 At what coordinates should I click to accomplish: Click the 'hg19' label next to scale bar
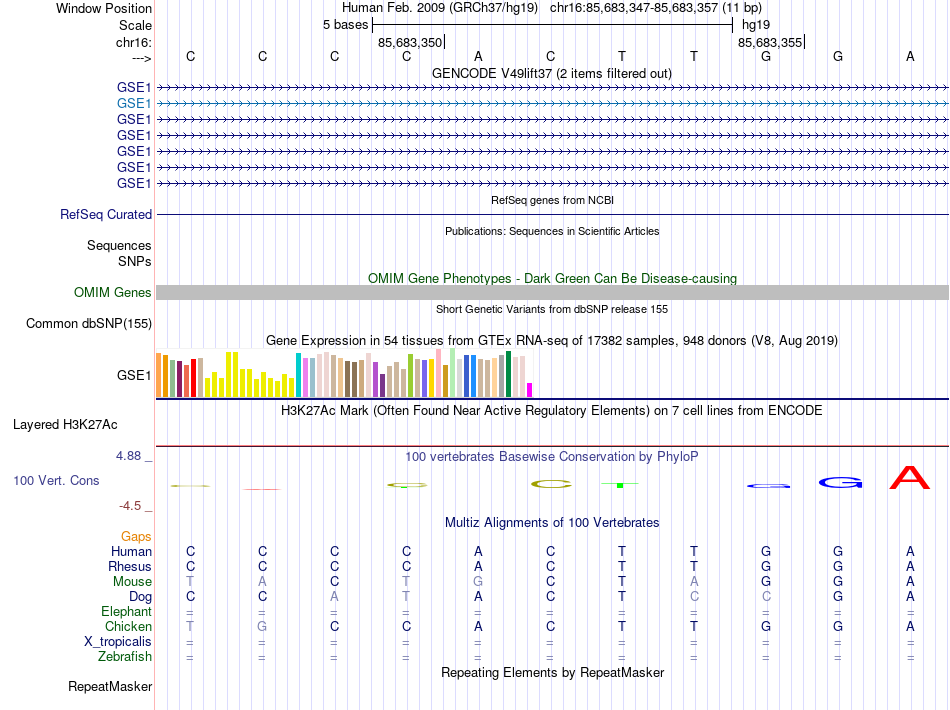[756, 25]
